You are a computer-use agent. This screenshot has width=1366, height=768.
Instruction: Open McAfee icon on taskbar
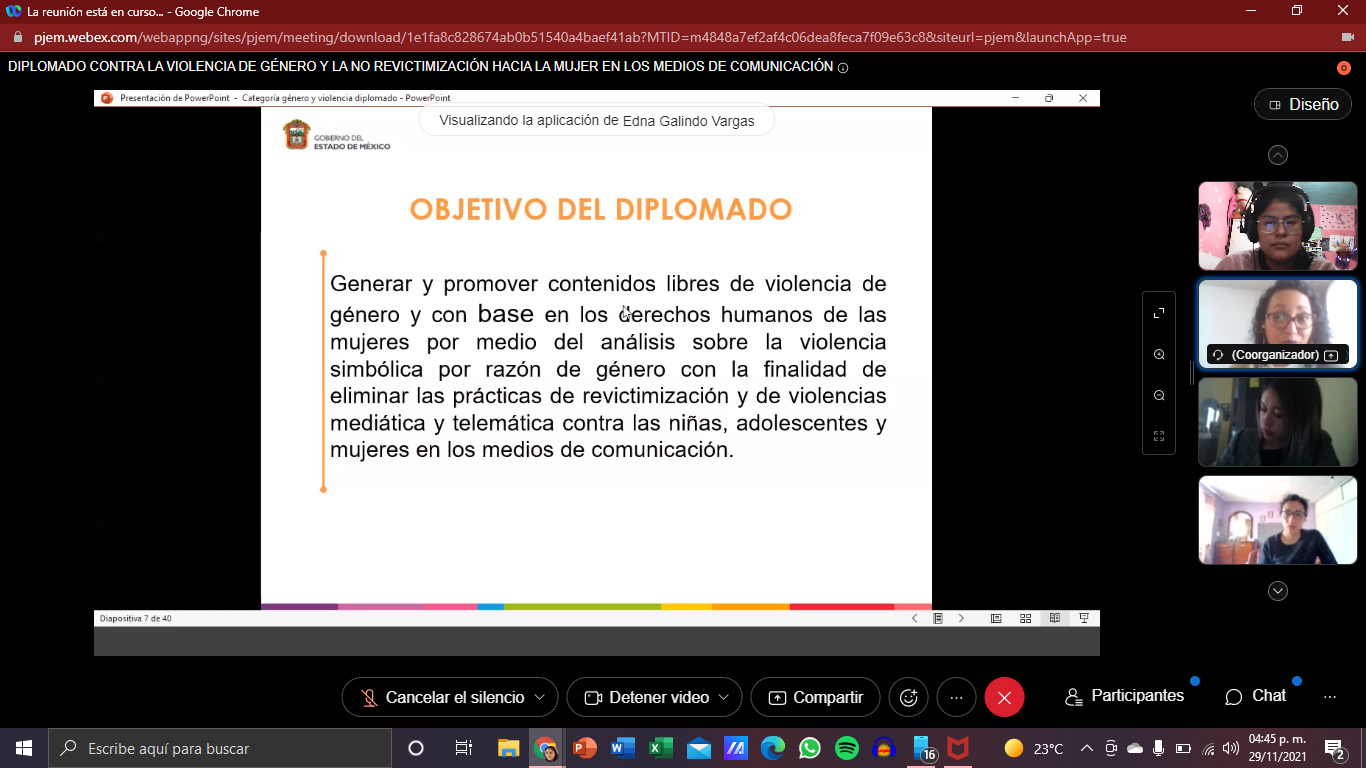click(958, 748)
